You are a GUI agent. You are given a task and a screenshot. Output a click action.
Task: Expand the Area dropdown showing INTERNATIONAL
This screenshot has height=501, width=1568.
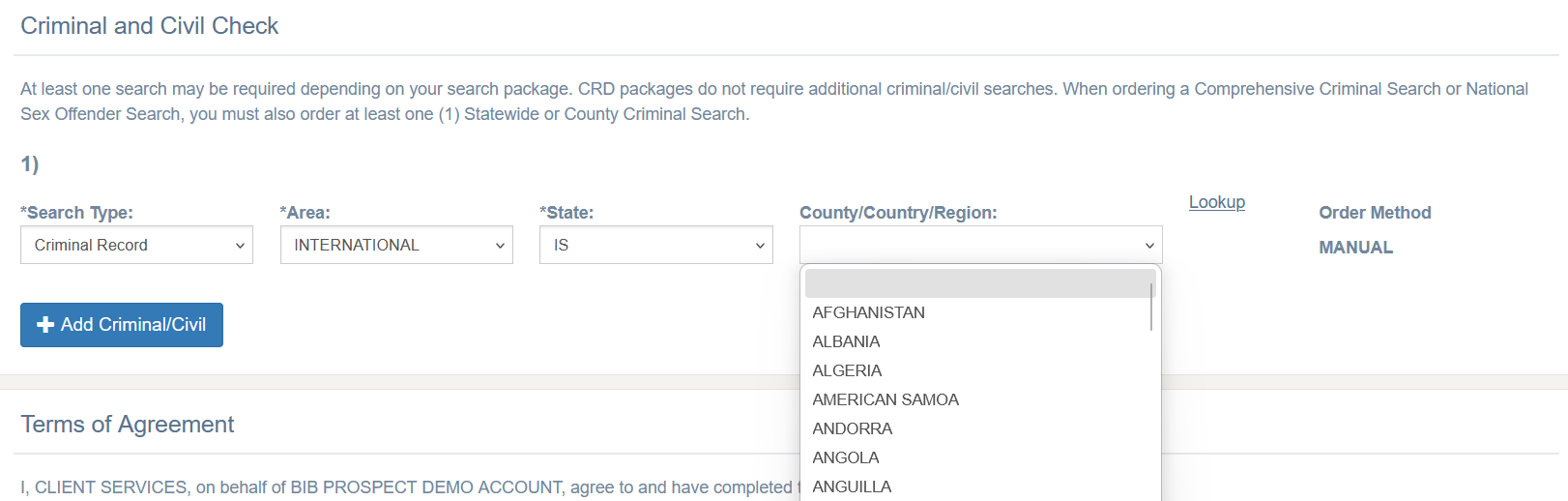tap(395, 245)
